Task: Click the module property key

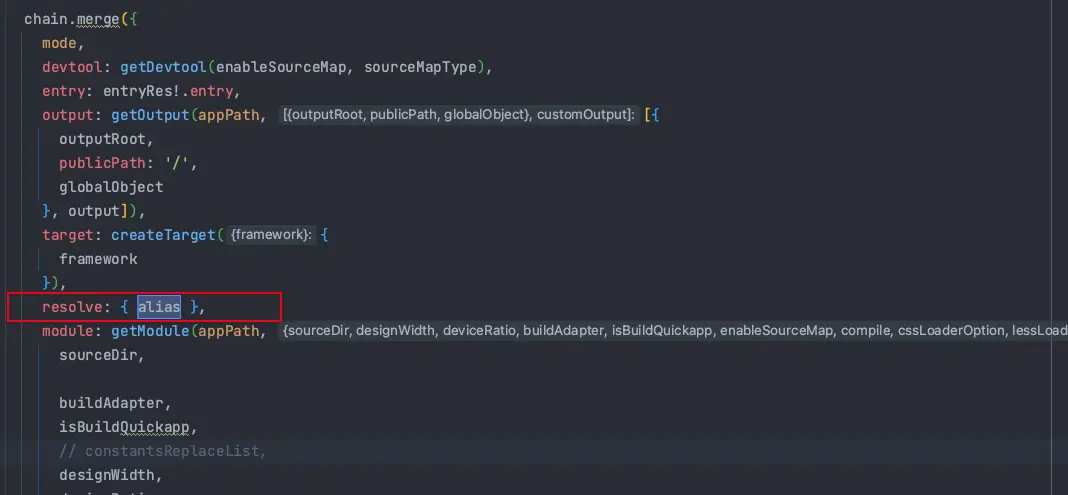Action: (71, 331)
